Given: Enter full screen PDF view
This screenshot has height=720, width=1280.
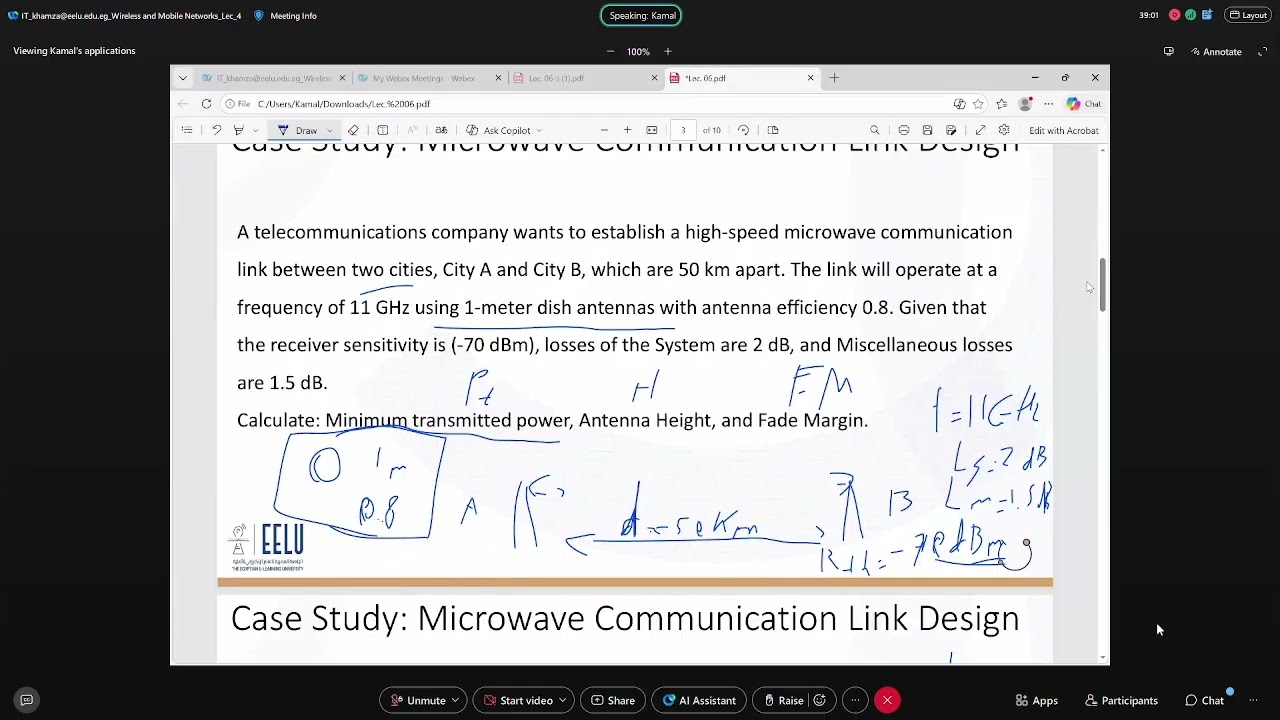Looking at the screenshot, I should [x=980, y=130].
